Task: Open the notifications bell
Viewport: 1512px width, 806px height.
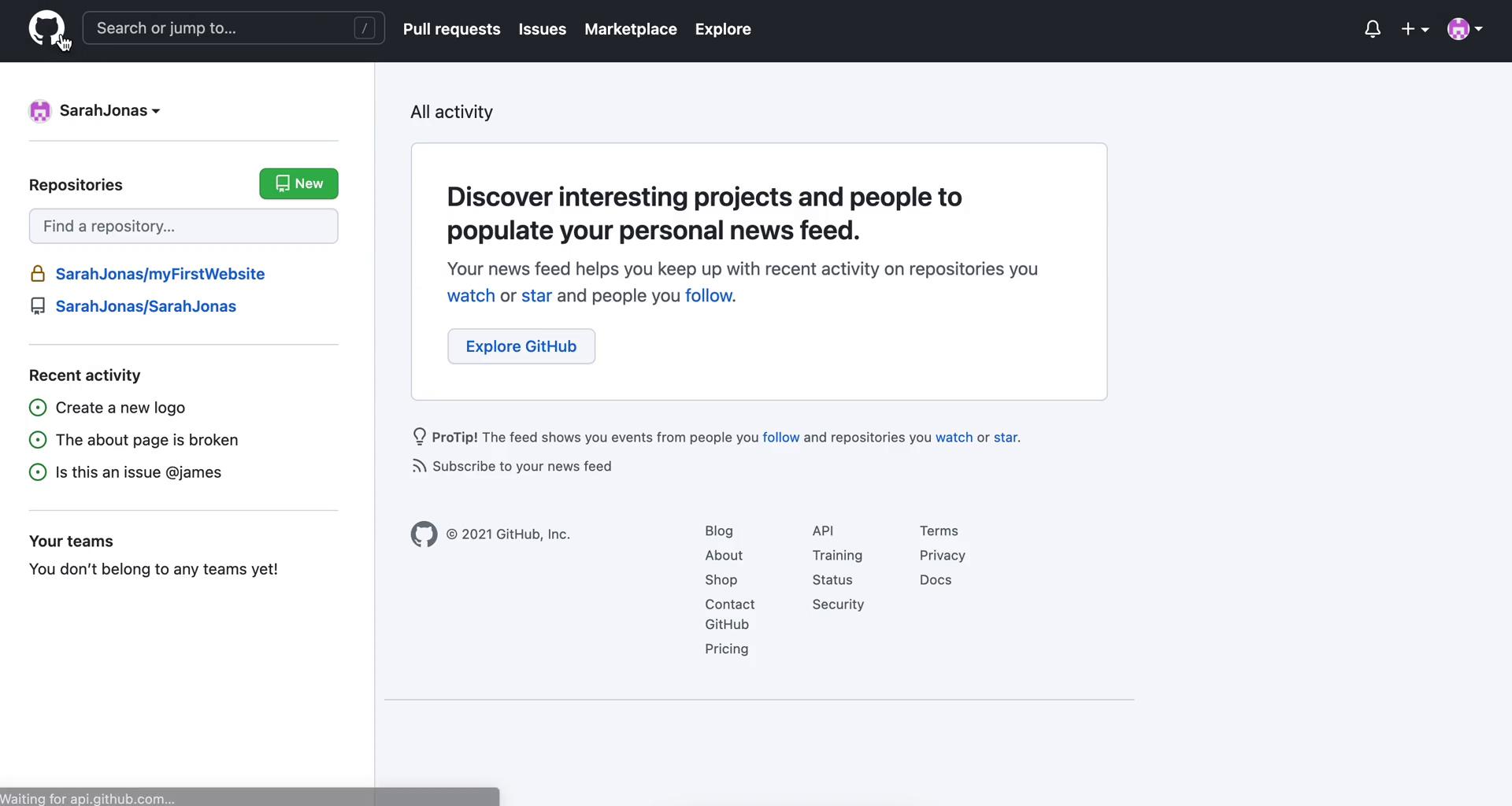Action: point(1373,29)
